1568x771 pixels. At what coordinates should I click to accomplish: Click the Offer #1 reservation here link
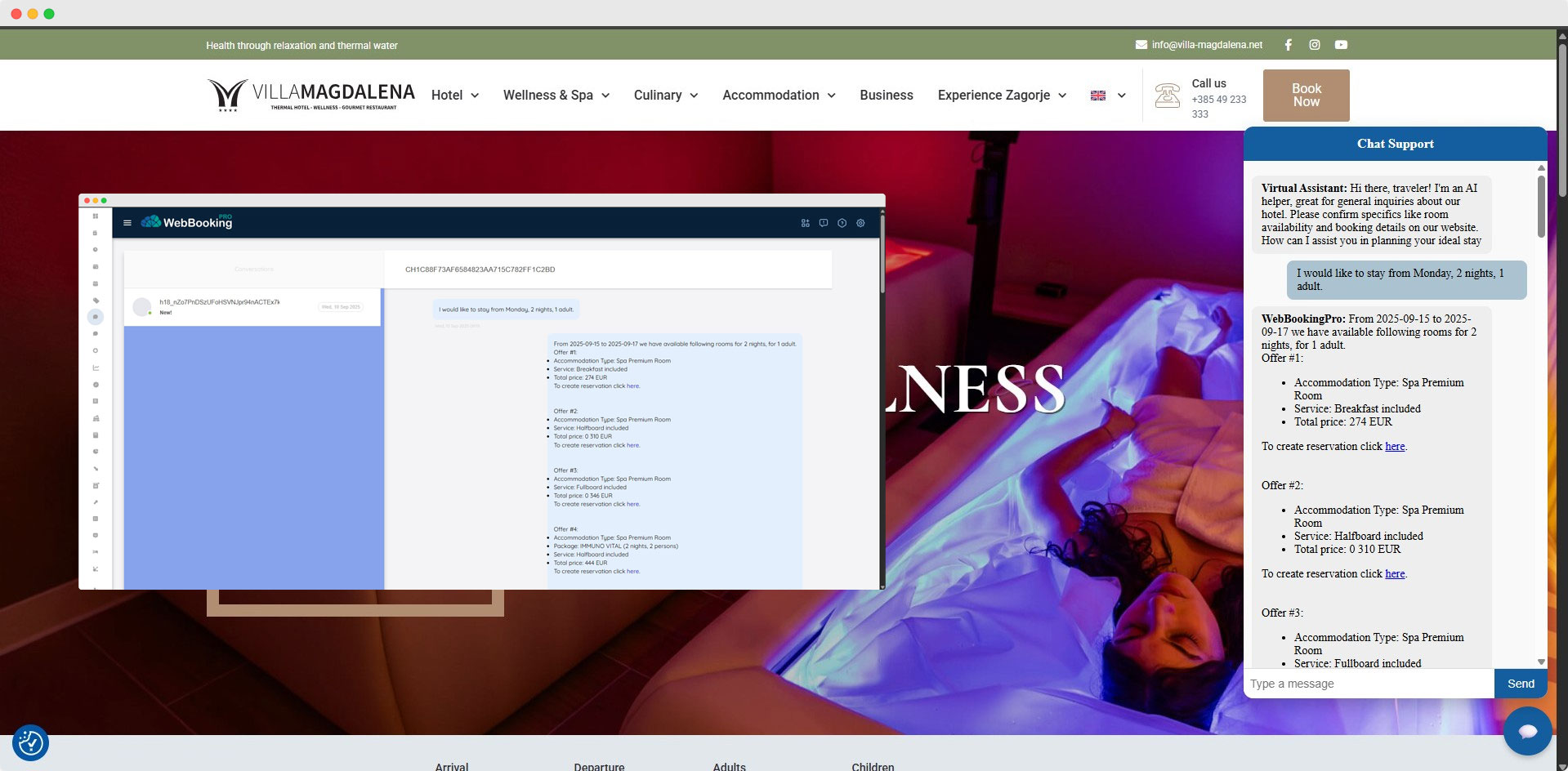pyautogui.click(x=1395, y=447)
